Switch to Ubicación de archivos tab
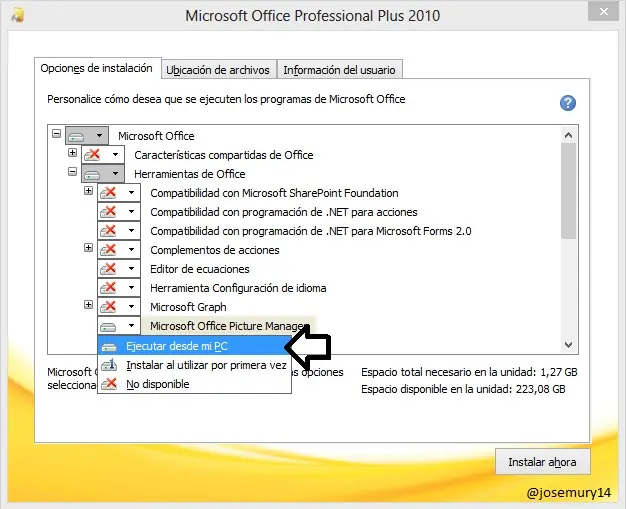 [x=218, y=70]
